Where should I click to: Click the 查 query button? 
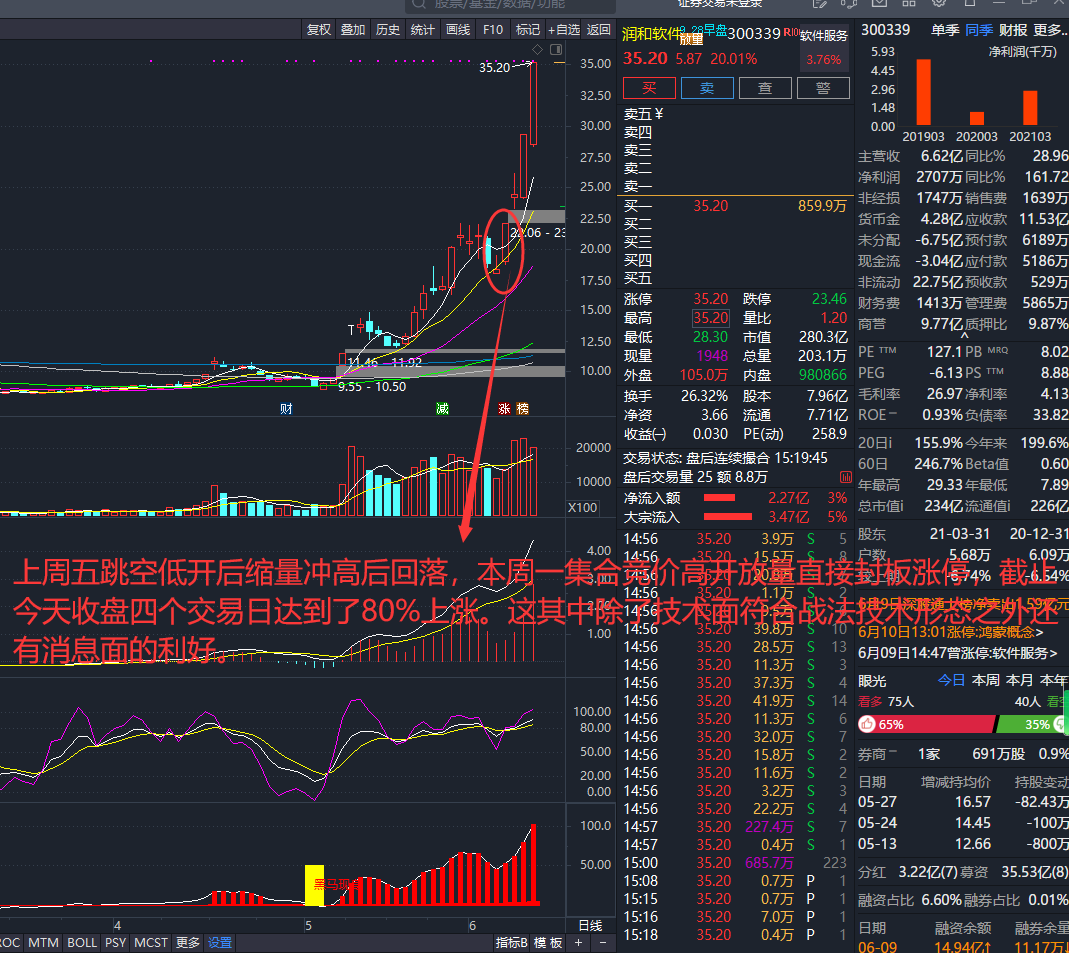765,88
